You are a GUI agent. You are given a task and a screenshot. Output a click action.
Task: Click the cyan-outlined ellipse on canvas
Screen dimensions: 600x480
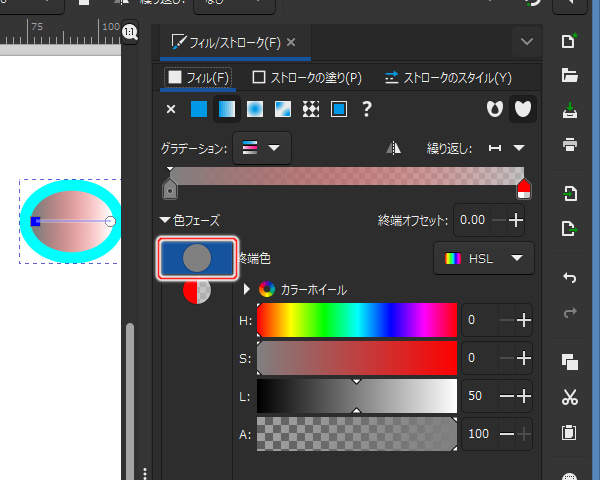pyautogui.click(x=71, y=221)
